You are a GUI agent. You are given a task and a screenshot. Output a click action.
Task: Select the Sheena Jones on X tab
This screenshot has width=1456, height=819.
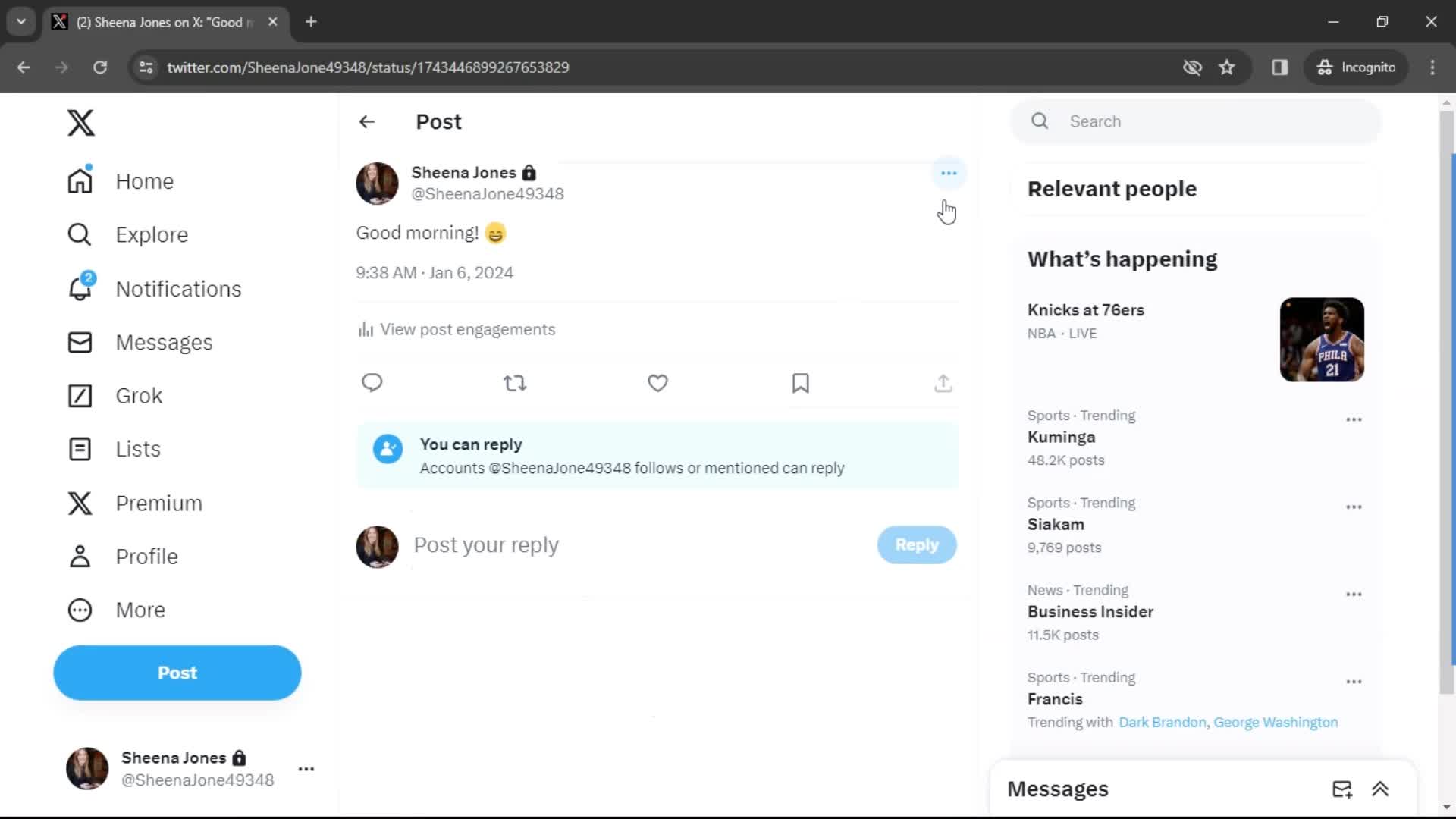(165, 22)
